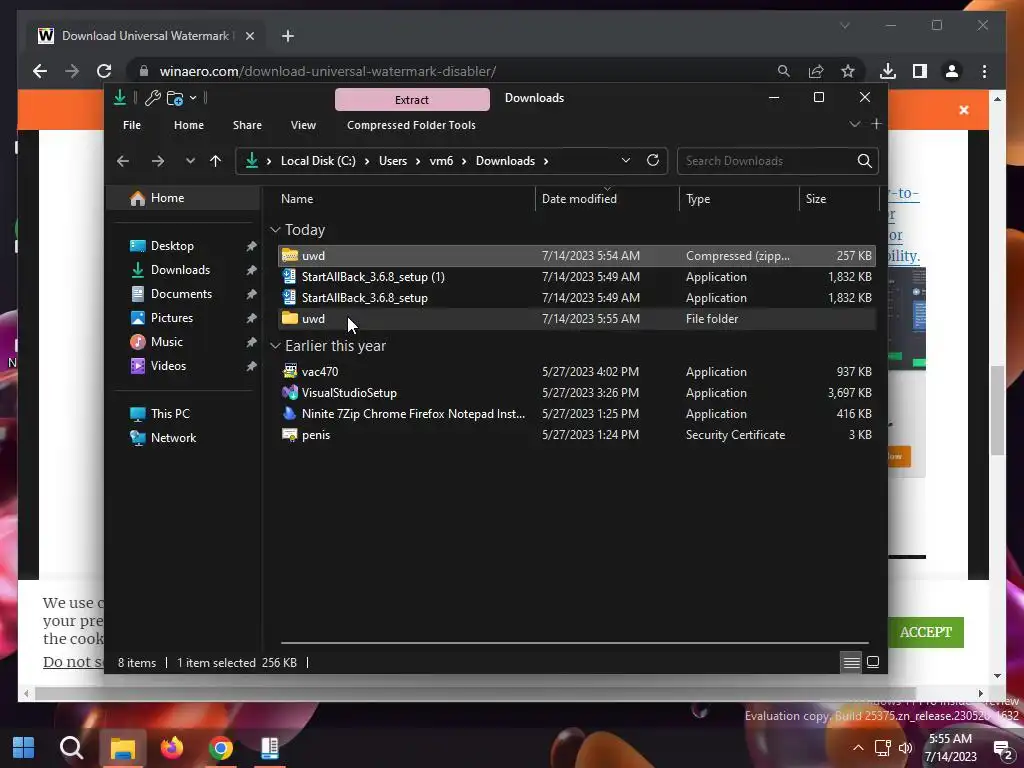Select This PC in the navigation pane
This screenshot has width=1024, height=768.
[170, 413]
